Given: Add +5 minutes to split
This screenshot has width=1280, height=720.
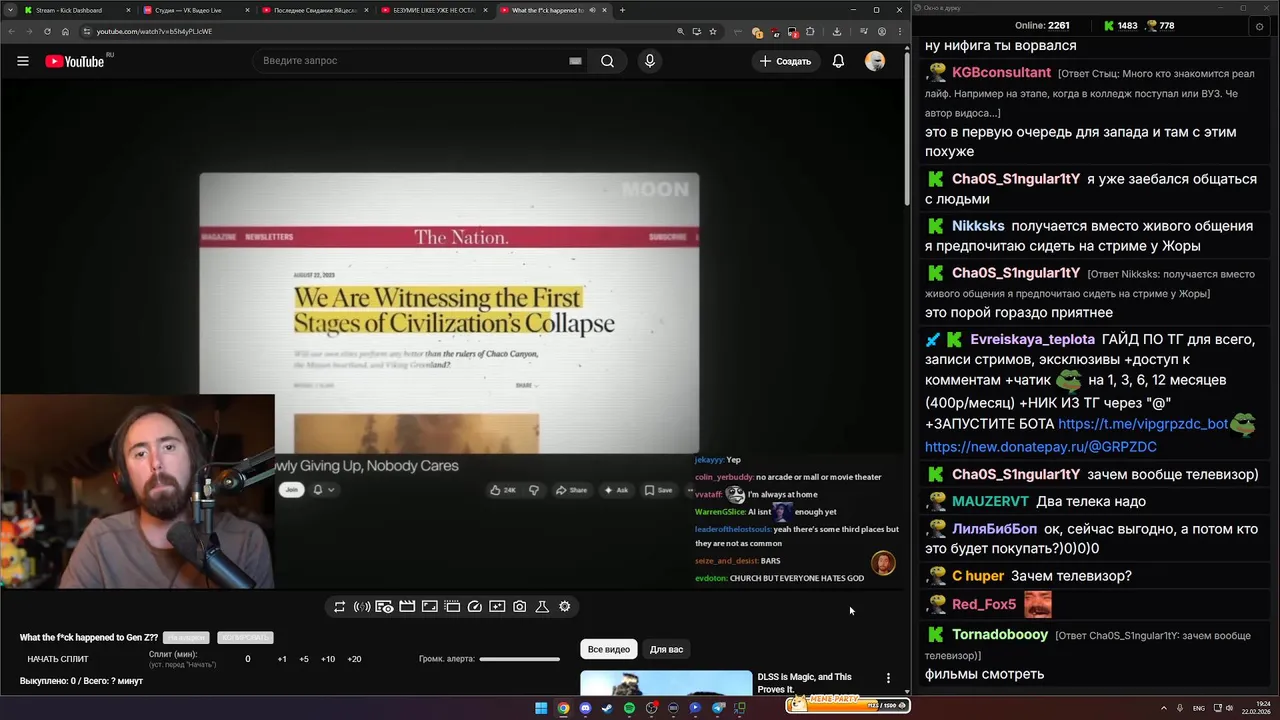Looking at the screenshot, I should point(304,659).
